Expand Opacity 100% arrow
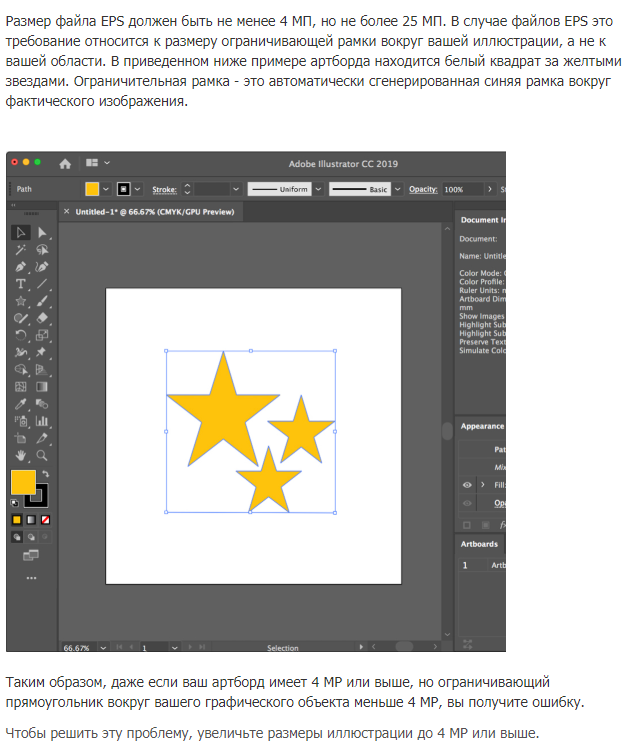 [x=489, y=189]
